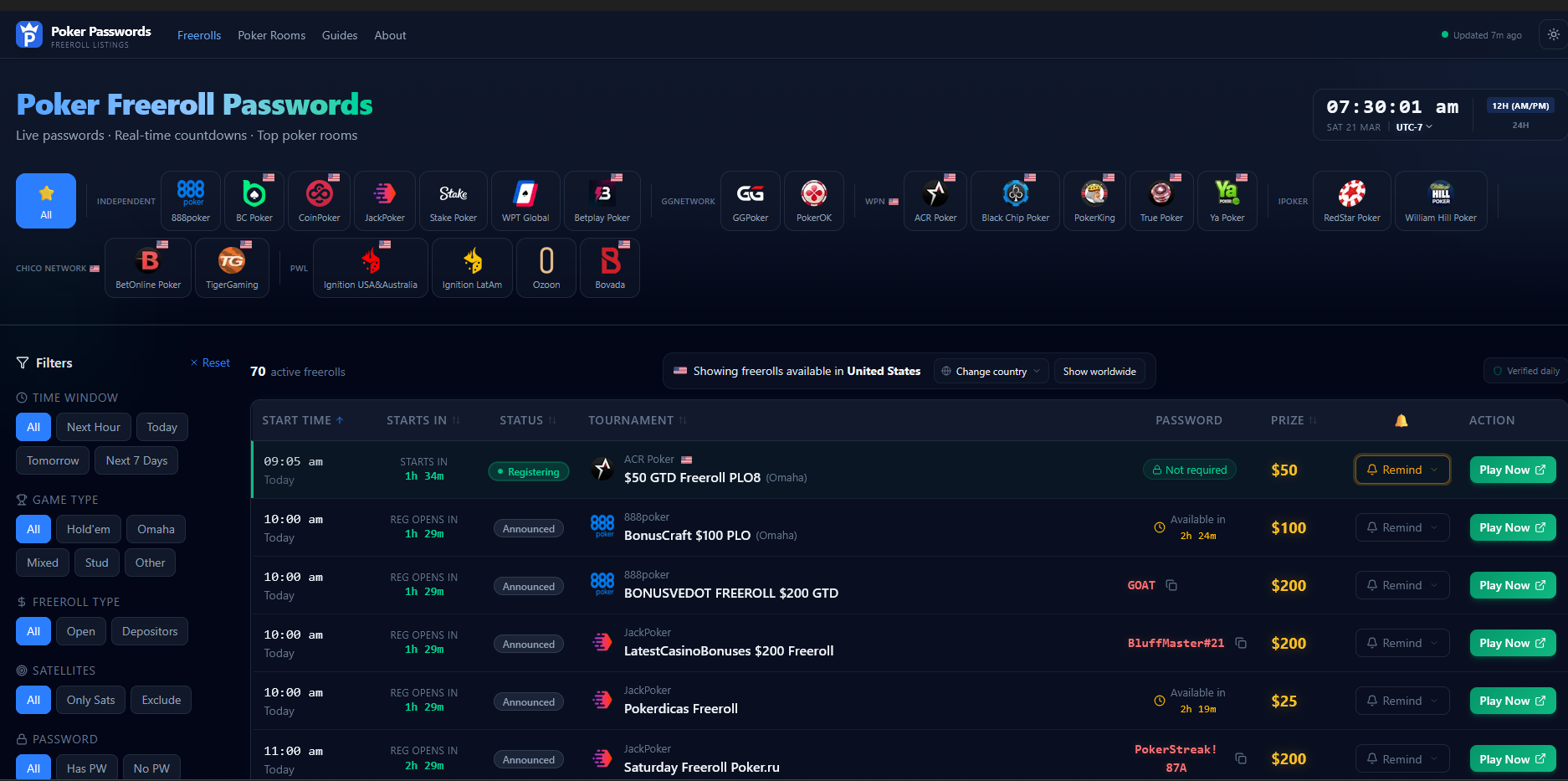Screen dimensions: 1568x781
Task: Select the True Poker room icon
Action: coord(1161,201)
